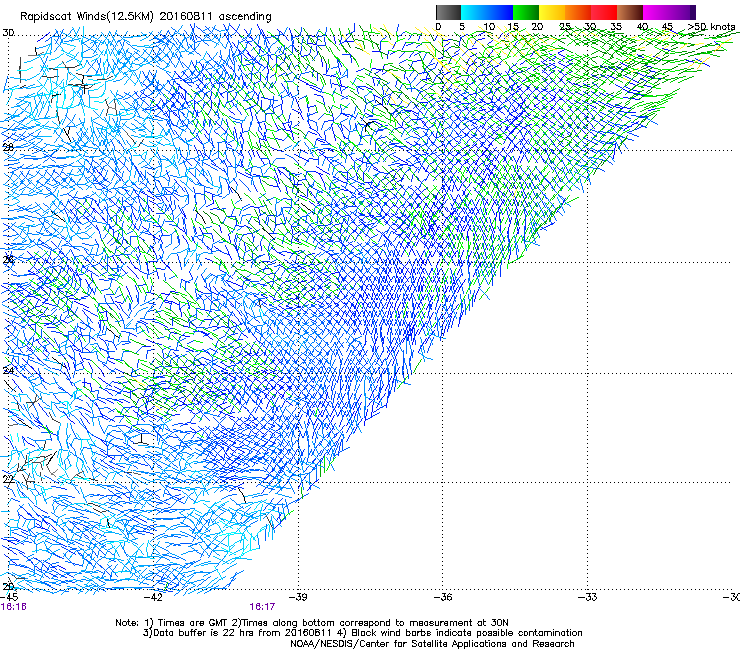Click the '-36' longitude axis label
The height and width of the screenshot is (650, 740).
[443, 597]
